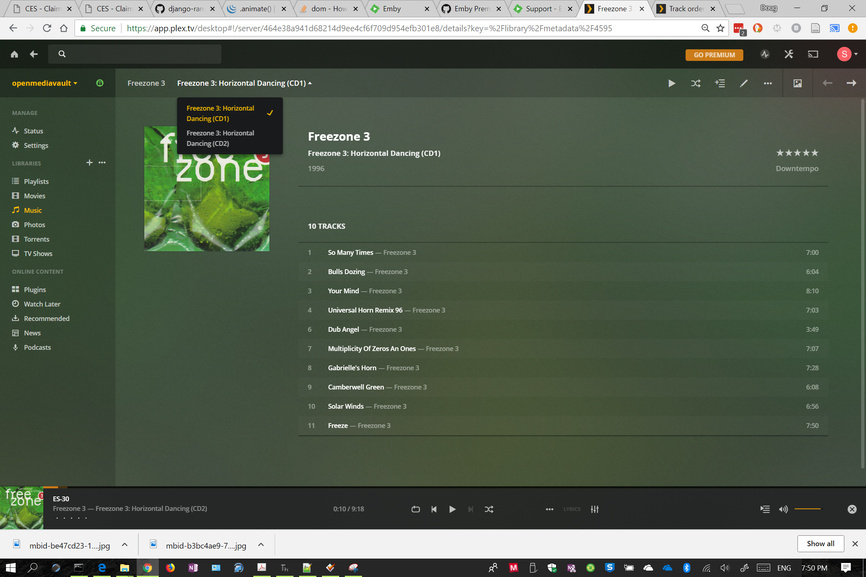
Task: Open Windows Start menu
Action: 10,567
